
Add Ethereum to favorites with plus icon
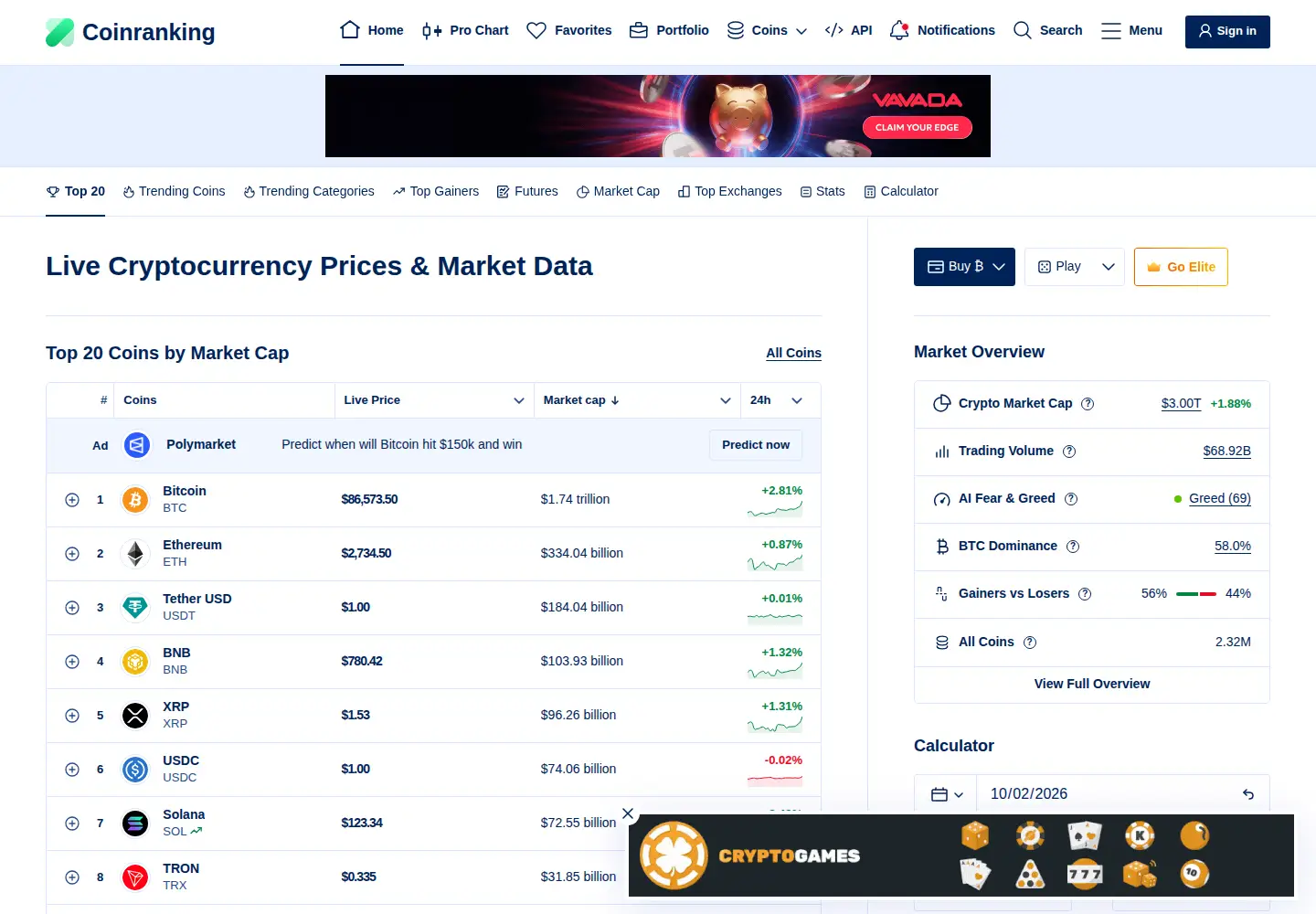click(72, 554)
